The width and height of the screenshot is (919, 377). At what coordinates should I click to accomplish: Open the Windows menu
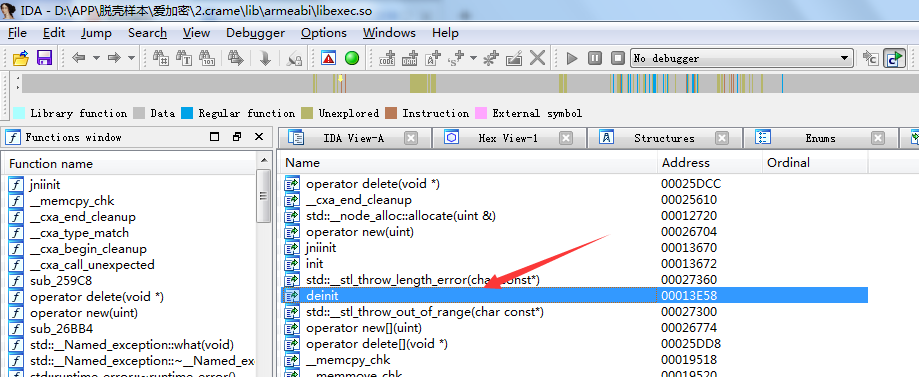389,33
